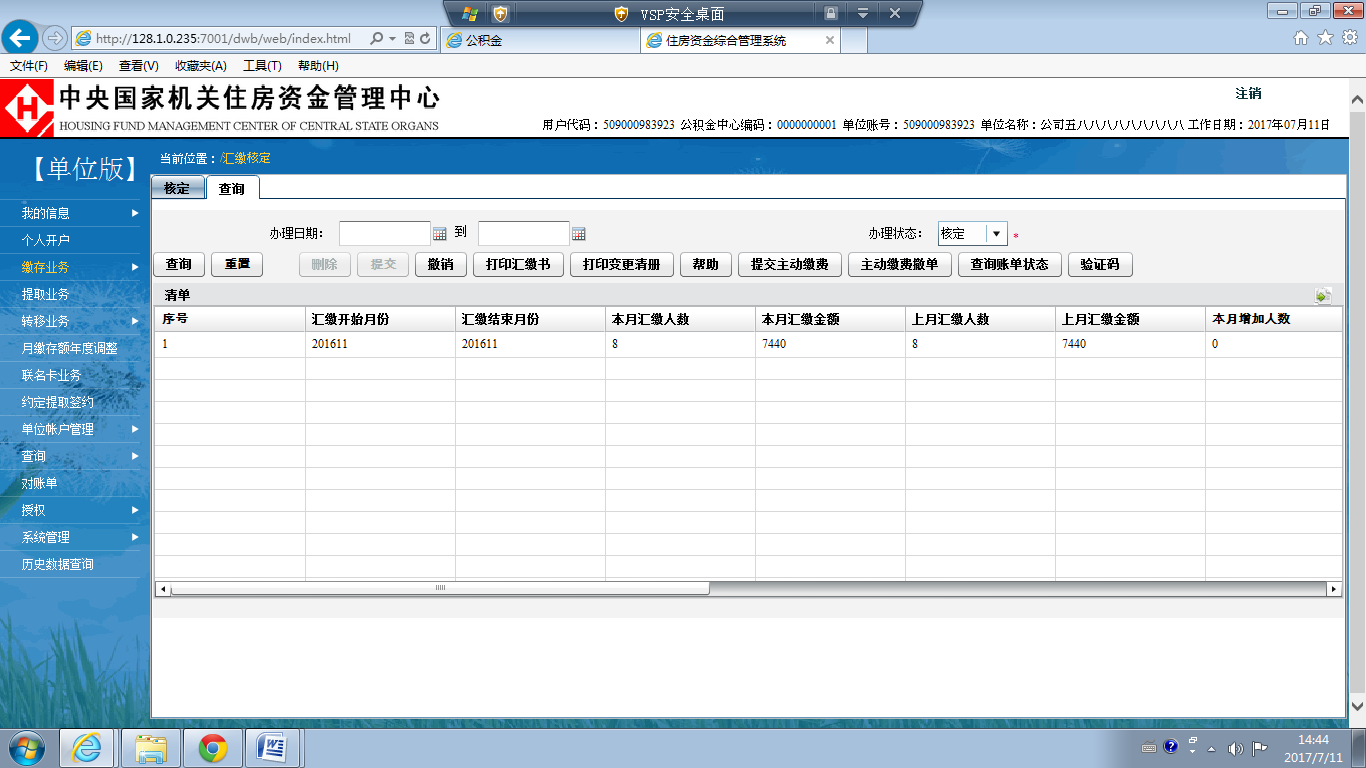
Task: Click the browser back arrow button
Action: (x=20, y=38)
